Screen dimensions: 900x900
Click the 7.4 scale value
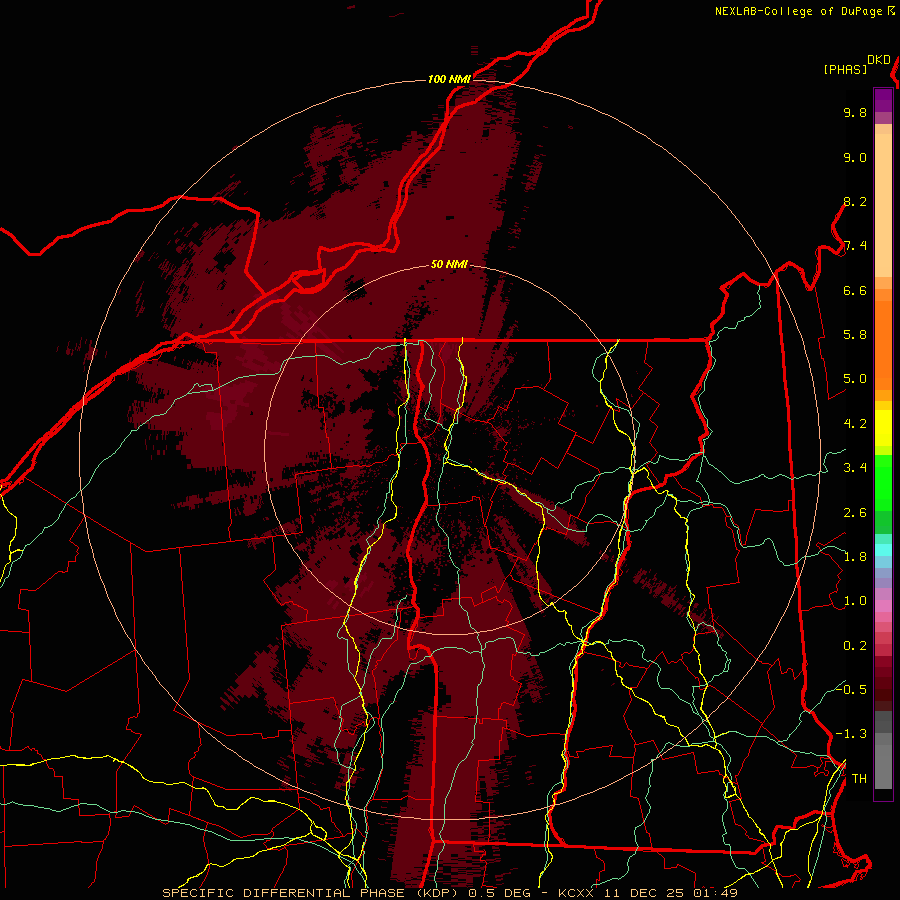(x=855, y=246)
